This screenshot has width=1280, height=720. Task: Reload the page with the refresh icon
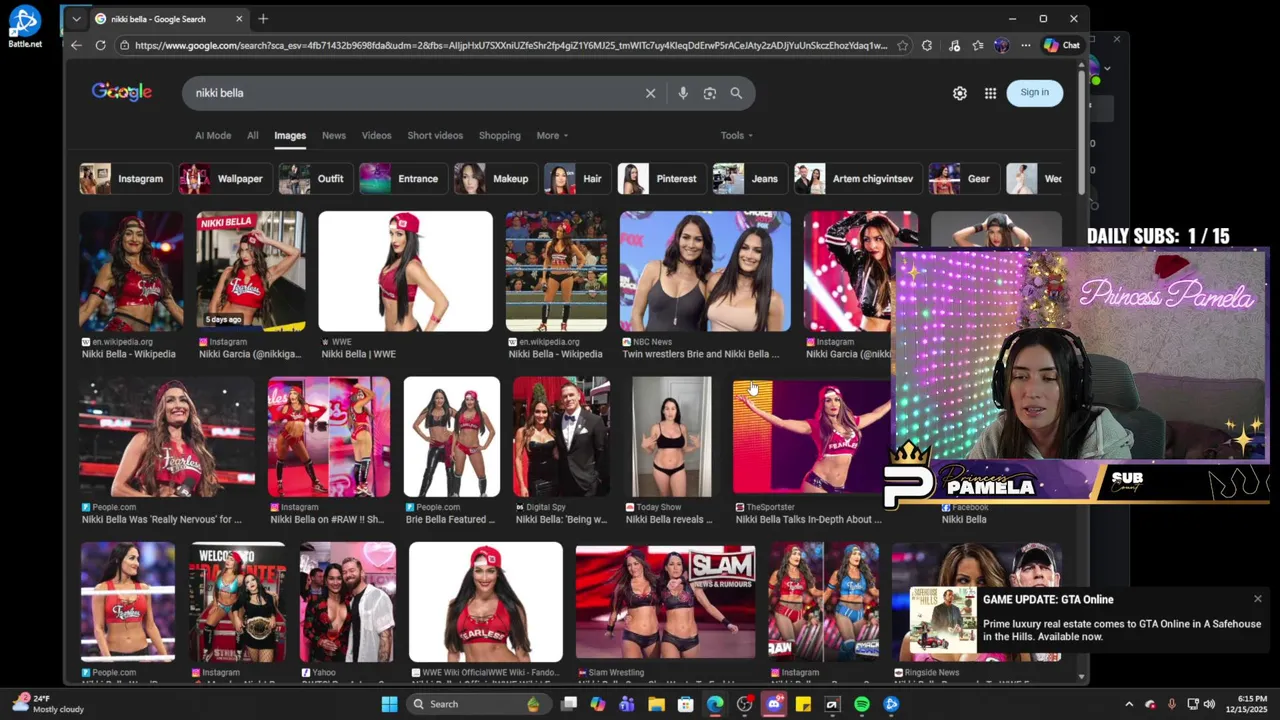click(100, 45)
